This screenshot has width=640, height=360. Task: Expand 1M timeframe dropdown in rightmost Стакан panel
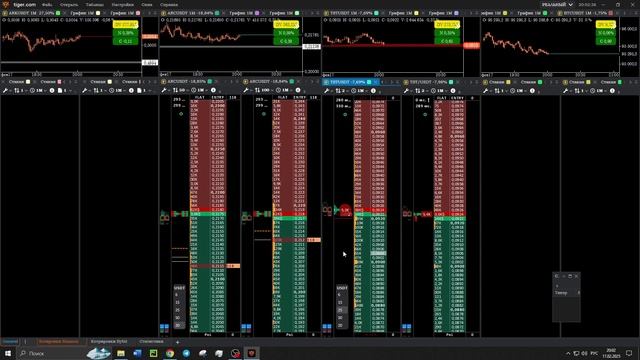click(x=599, y=90)
